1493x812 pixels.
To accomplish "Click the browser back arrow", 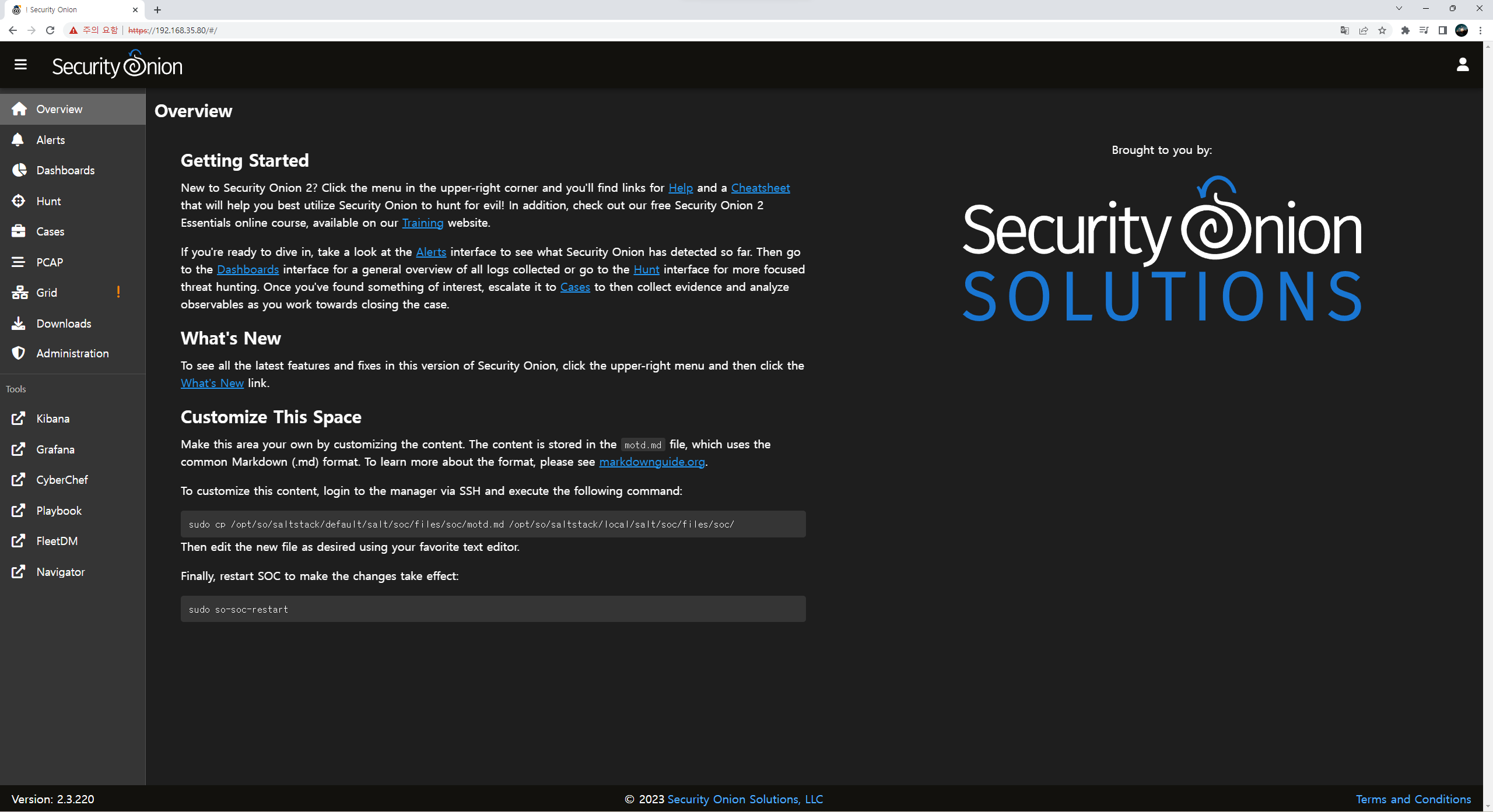I will tap(13, 30).
